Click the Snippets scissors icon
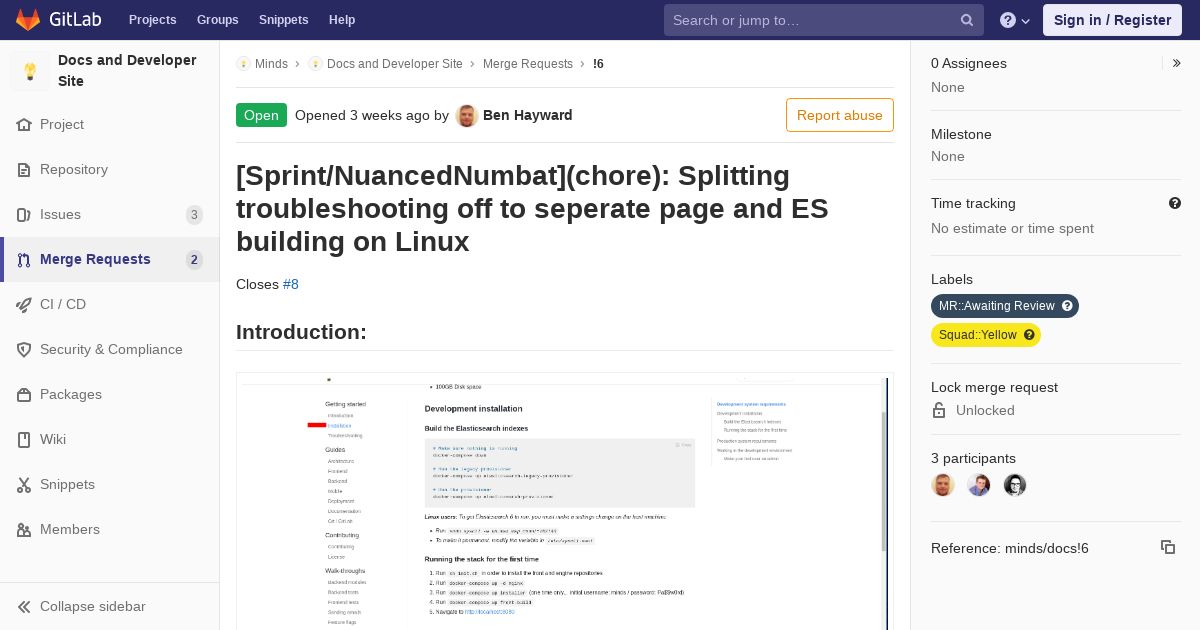The height and width of the screenshot is (630, 1200). point(24,485)
